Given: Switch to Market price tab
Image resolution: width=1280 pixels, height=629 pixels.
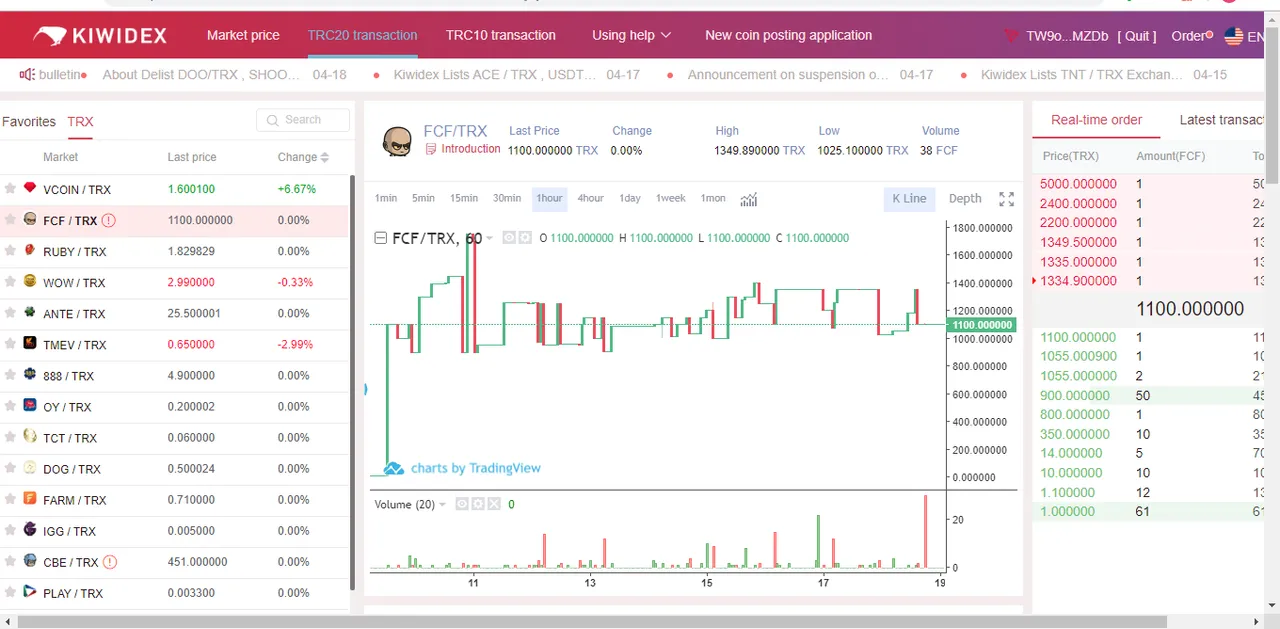Looking at the screenshot, I should pos(243,35).
